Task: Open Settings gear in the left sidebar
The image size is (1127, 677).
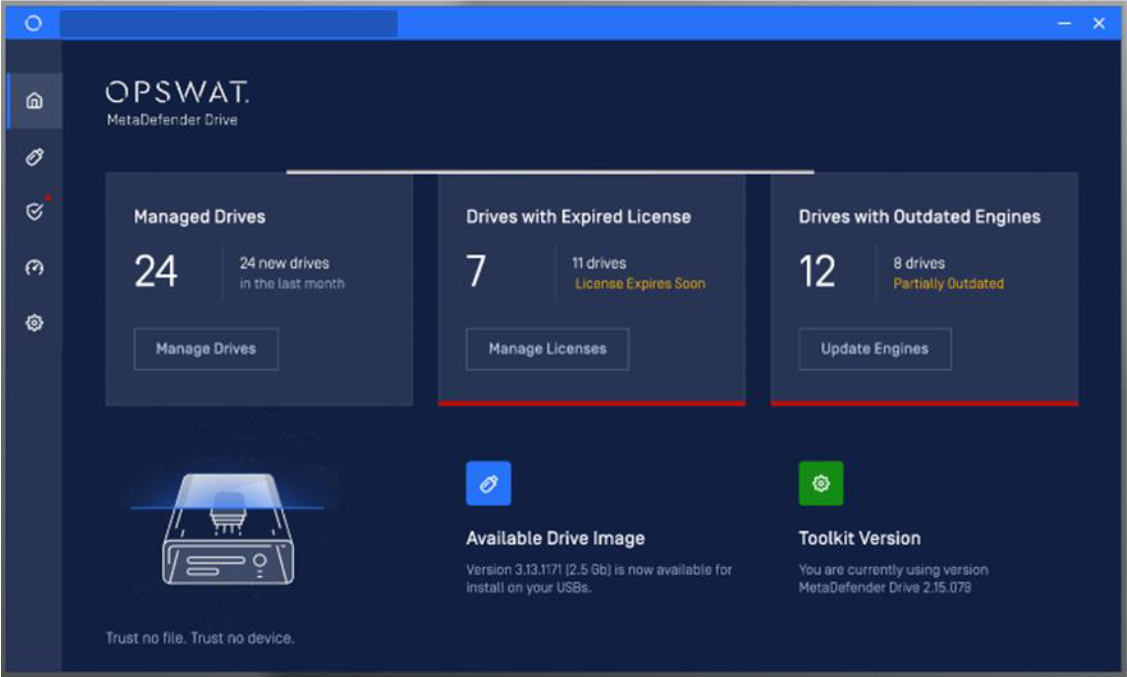Action: [34, 324]
